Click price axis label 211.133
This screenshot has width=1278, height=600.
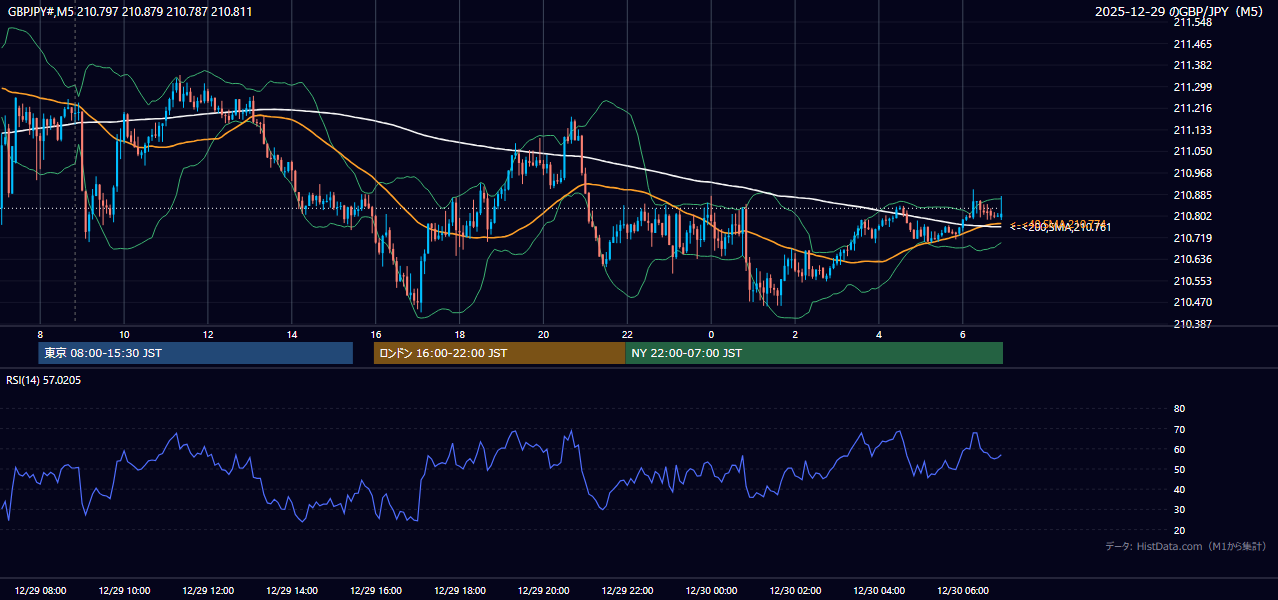(x=1193, y=130)
